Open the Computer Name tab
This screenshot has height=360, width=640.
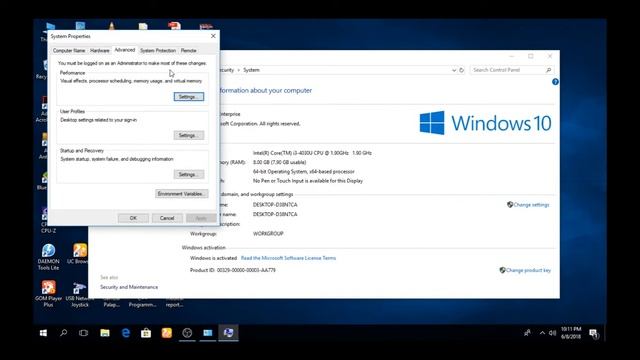click(69, 51)
